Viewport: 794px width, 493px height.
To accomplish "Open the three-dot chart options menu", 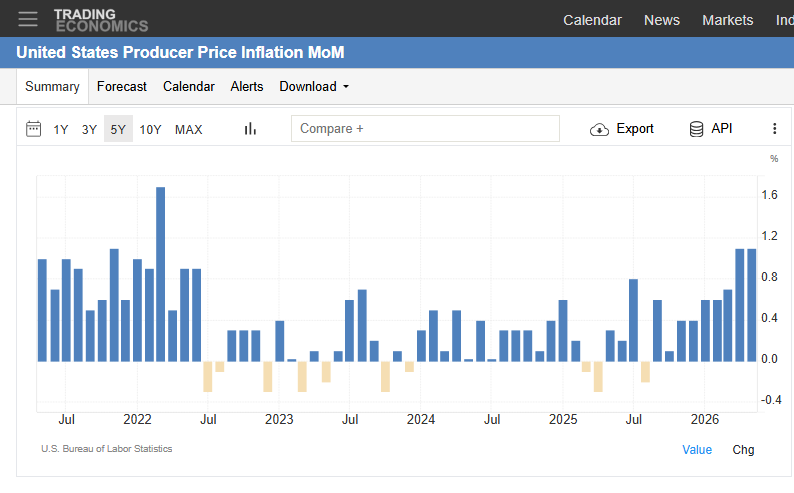I will [774, 129].
